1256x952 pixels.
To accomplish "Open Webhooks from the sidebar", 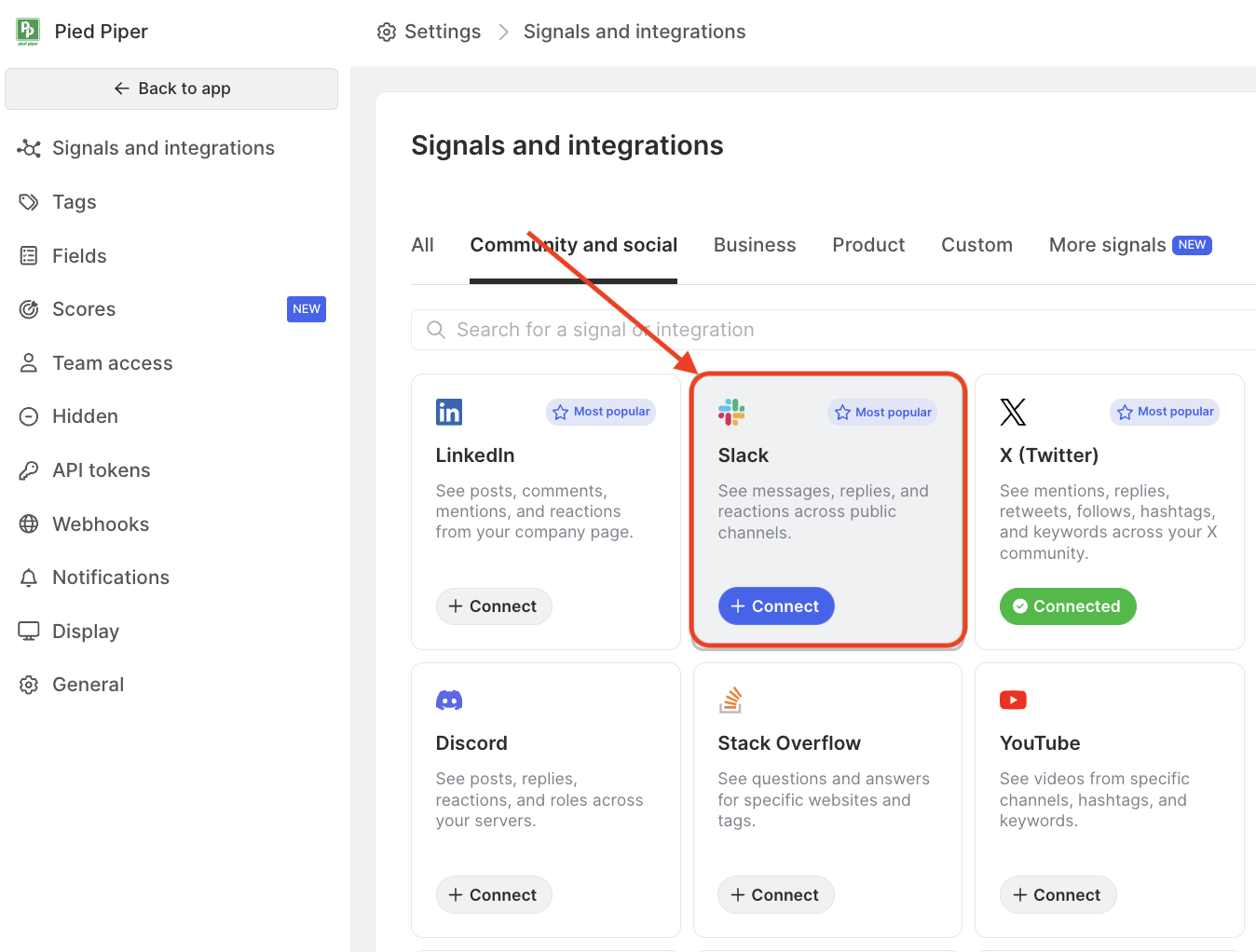I will (101, 524).
